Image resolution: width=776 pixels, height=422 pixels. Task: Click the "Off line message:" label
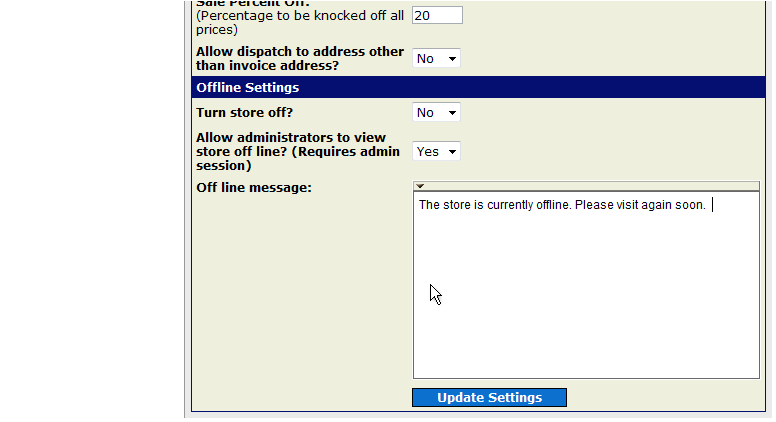[254, 188]
